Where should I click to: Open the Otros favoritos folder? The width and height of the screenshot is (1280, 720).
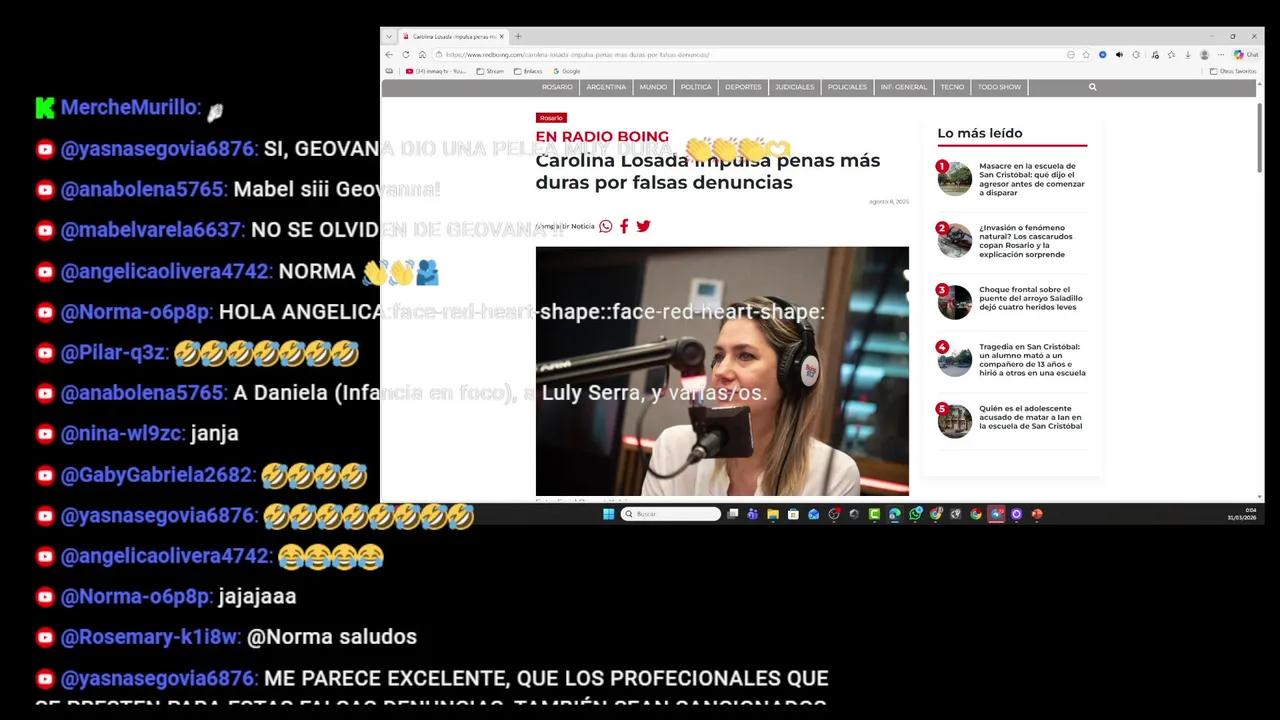[x=1233, y=71]
